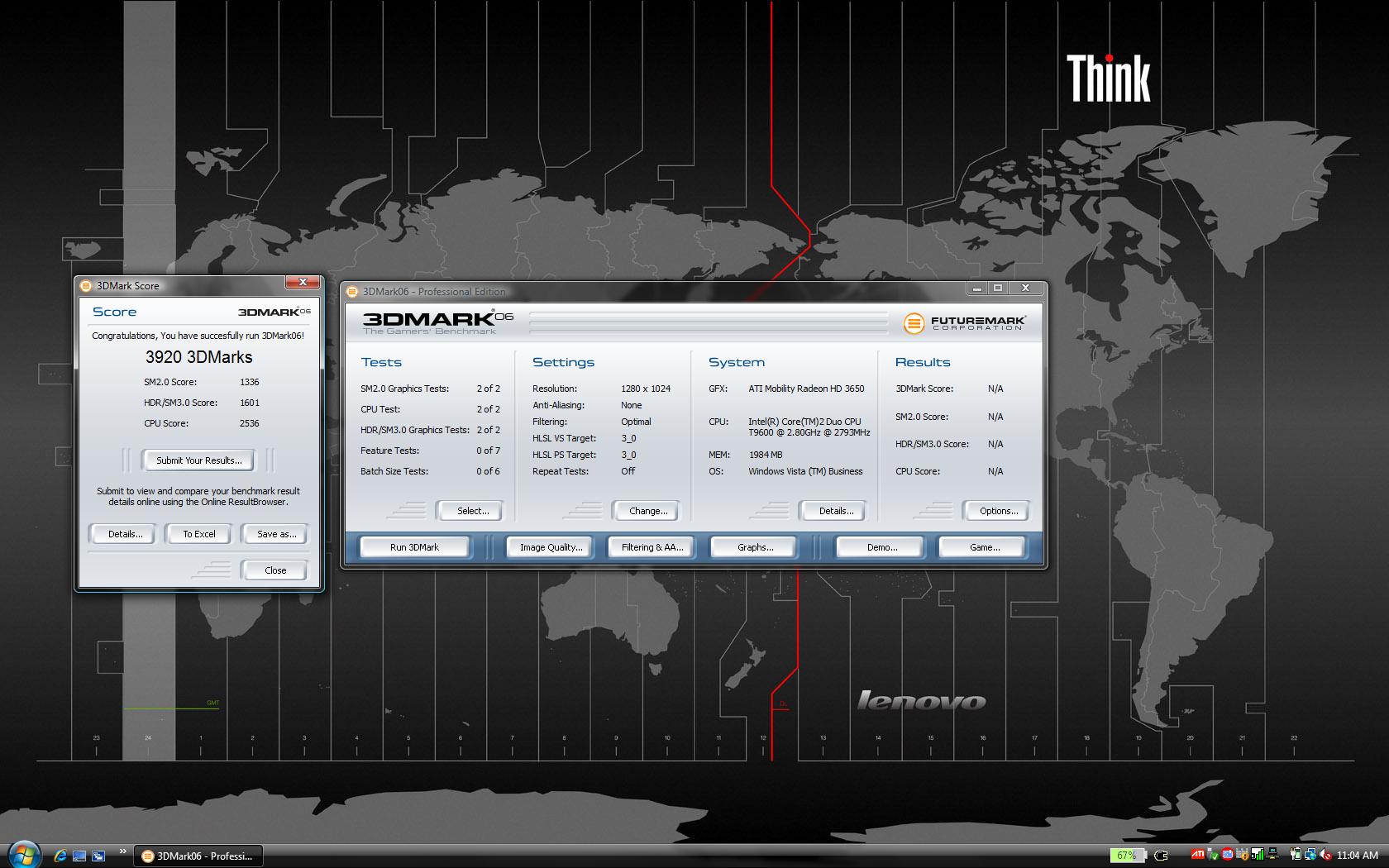The height and width of the screenshot is (868, 1389).
Task: Click the power plug tray icon
Action: 1161,856
